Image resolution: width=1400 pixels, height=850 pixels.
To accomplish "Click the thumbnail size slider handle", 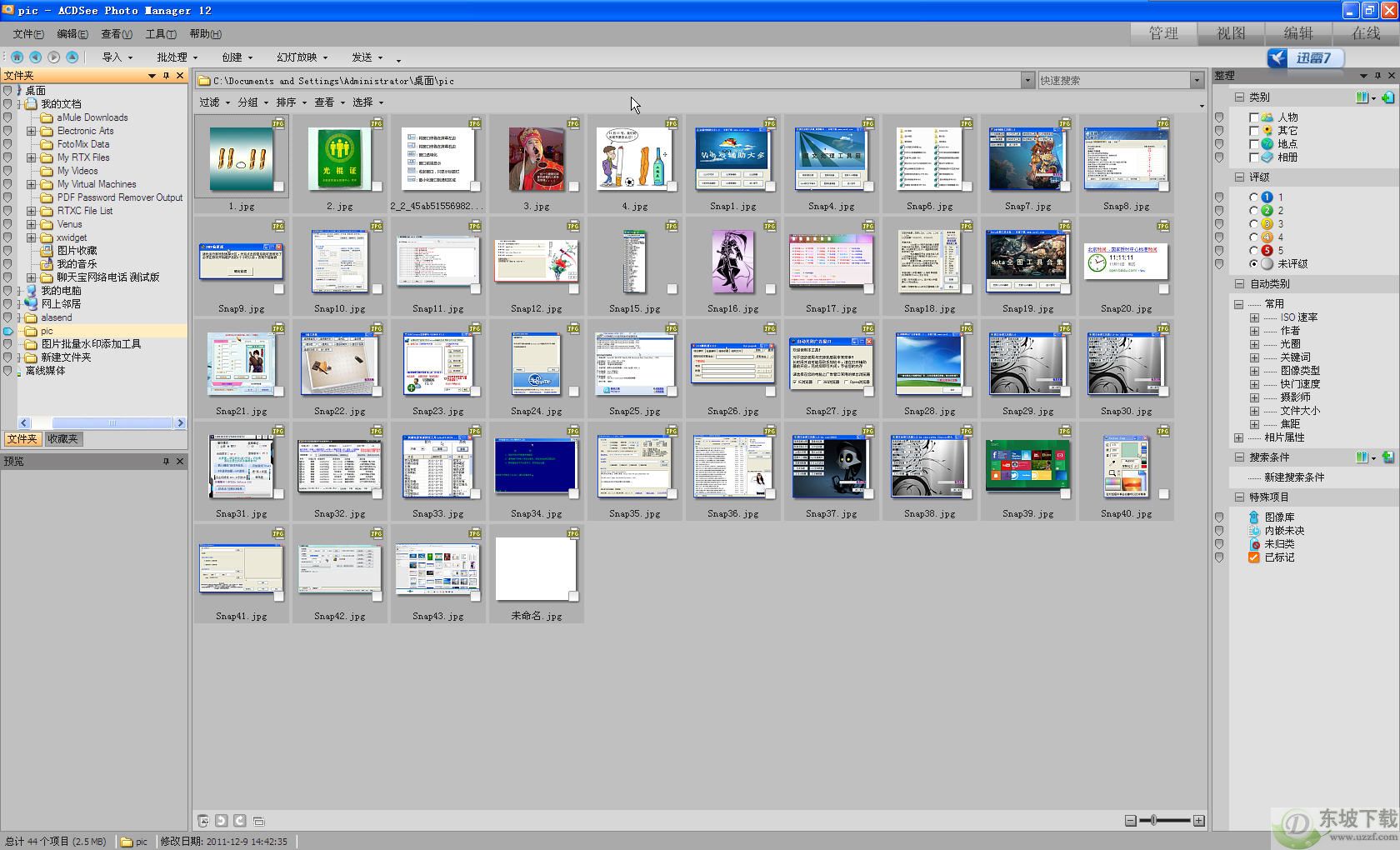I will (x=1153, y=821).
